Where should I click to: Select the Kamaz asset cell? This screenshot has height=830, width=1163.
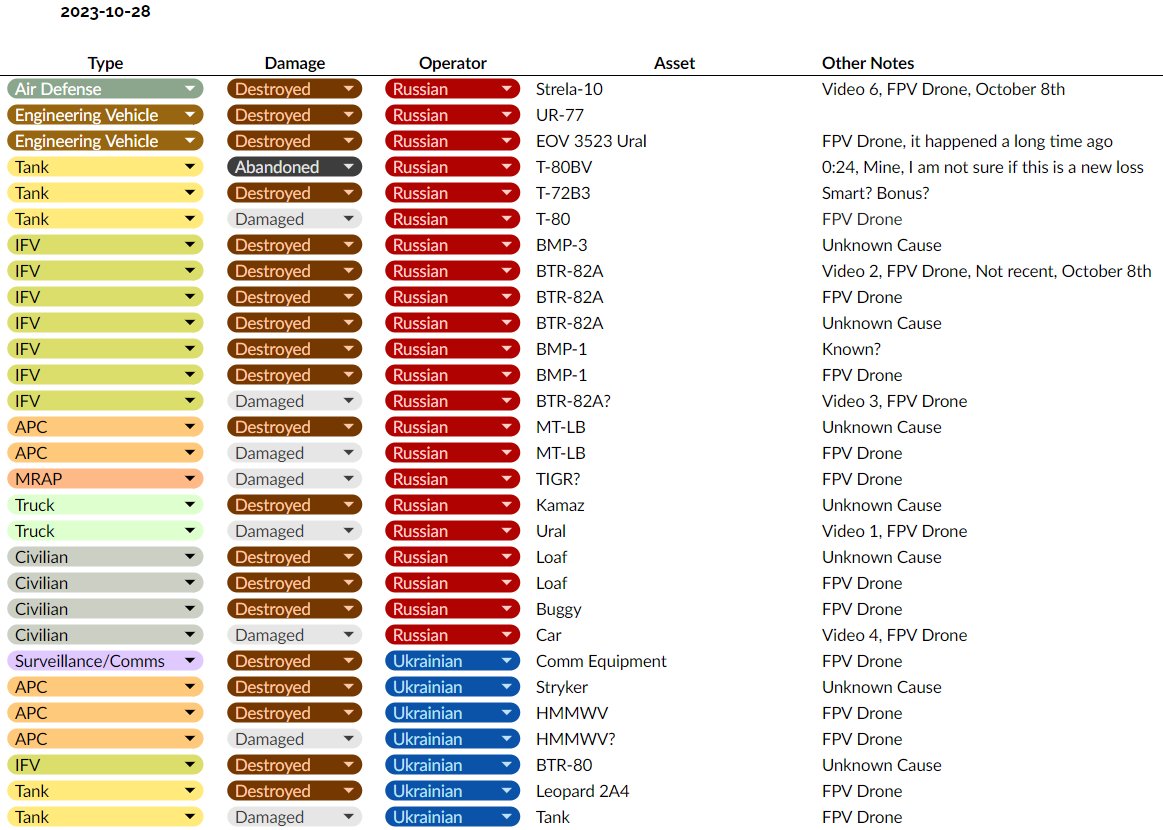click(560, 505)
